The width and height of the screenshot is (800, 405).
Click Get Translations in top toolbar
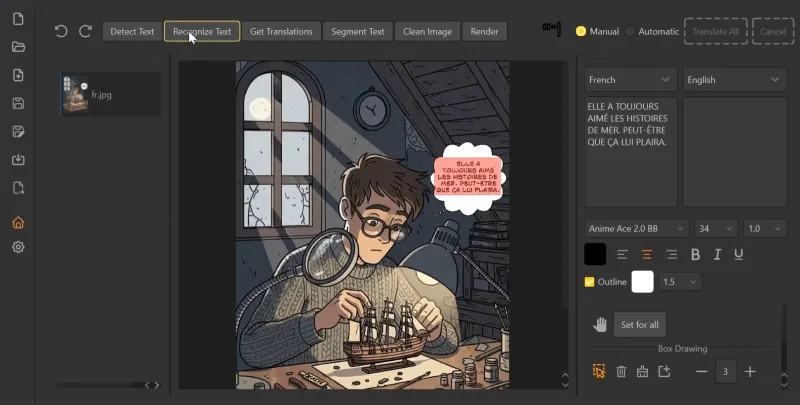point(281,31)
